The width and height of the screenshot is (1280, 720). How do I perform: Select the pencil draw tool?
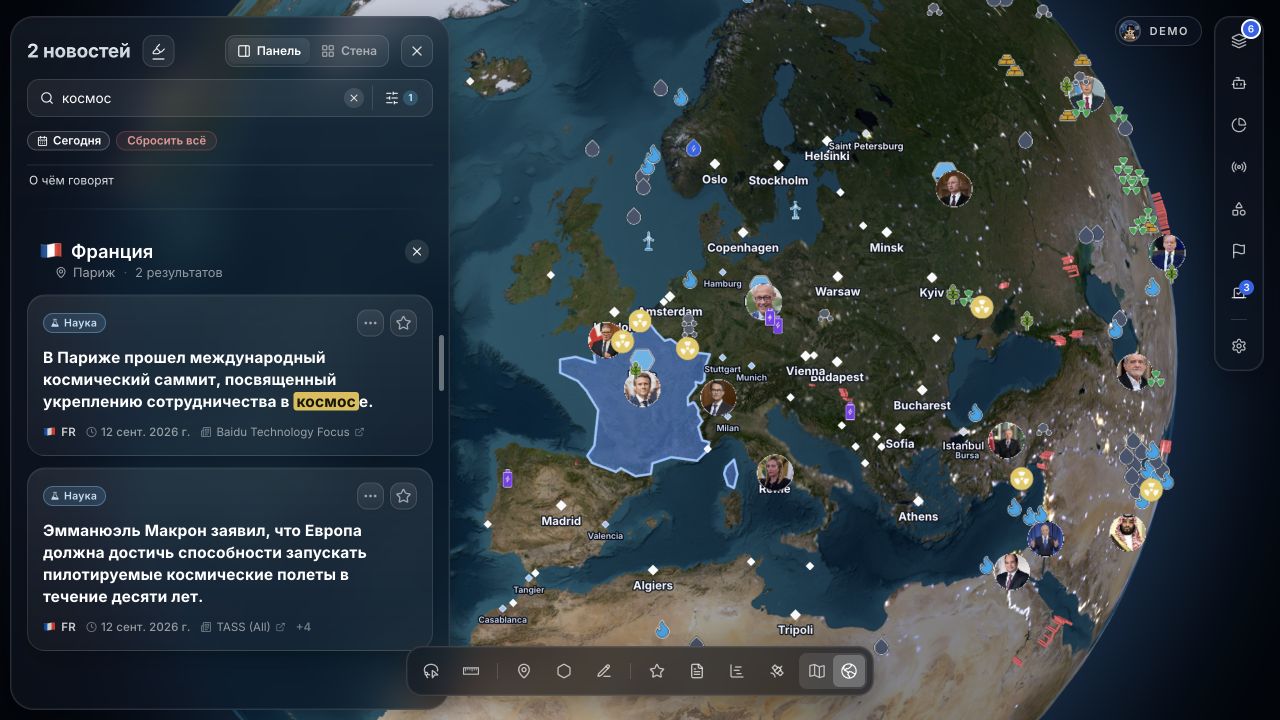pos(604,671)
